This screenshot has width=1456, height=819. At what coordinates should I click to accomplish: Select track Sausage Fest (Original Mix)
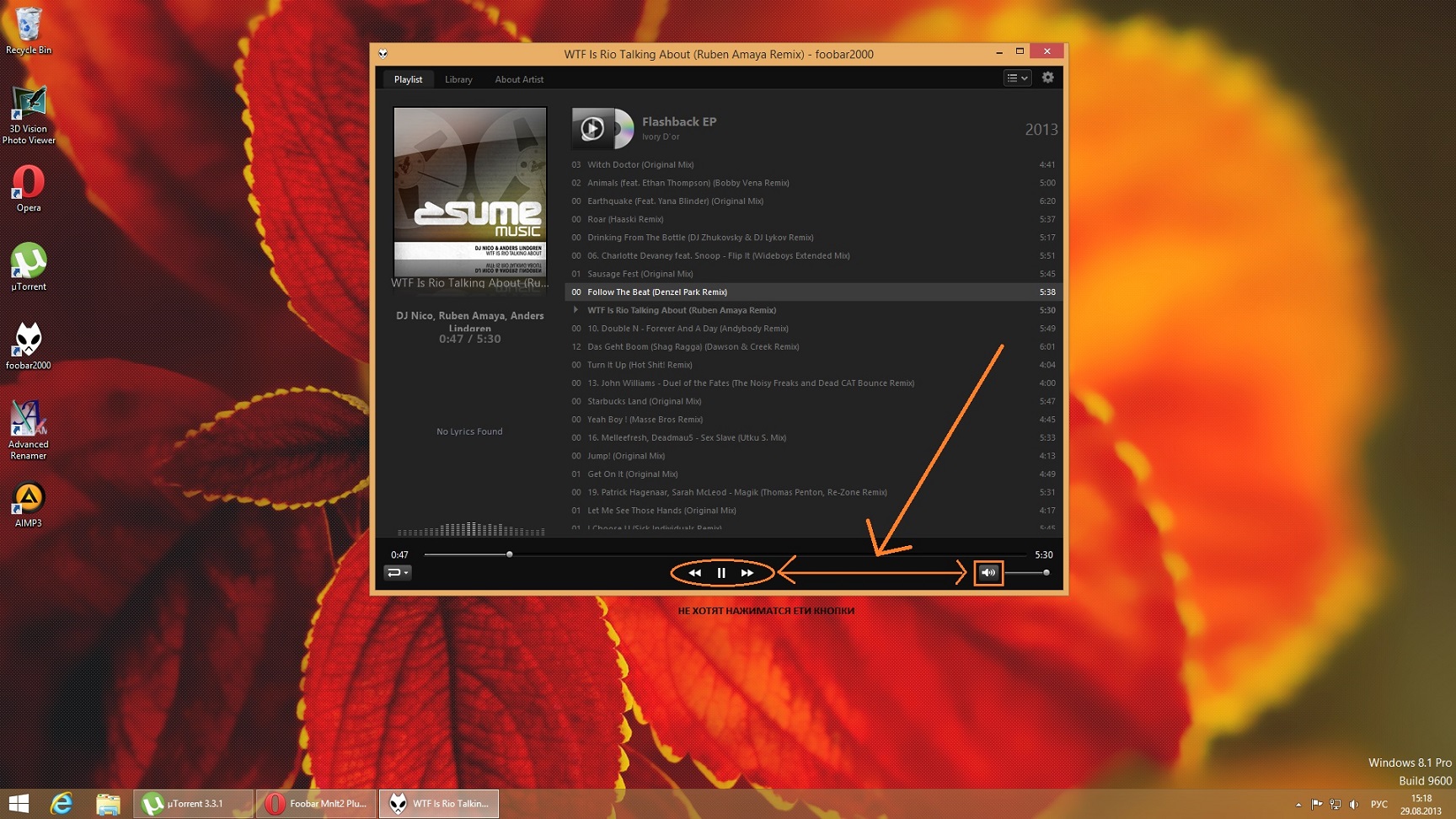click(815, 274)
